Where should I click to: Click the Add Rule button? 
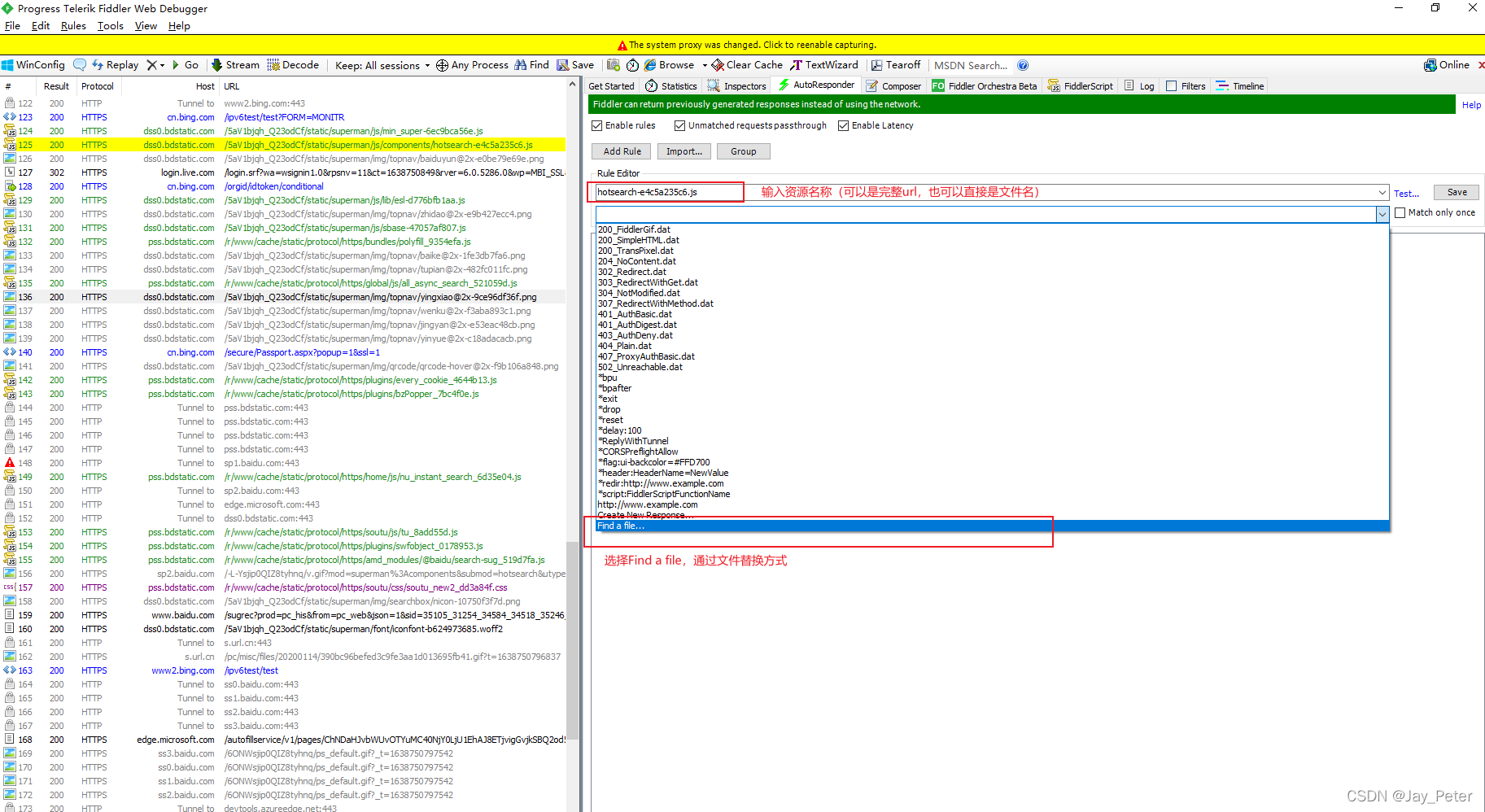pyautogui.click(x=622, y=151)
